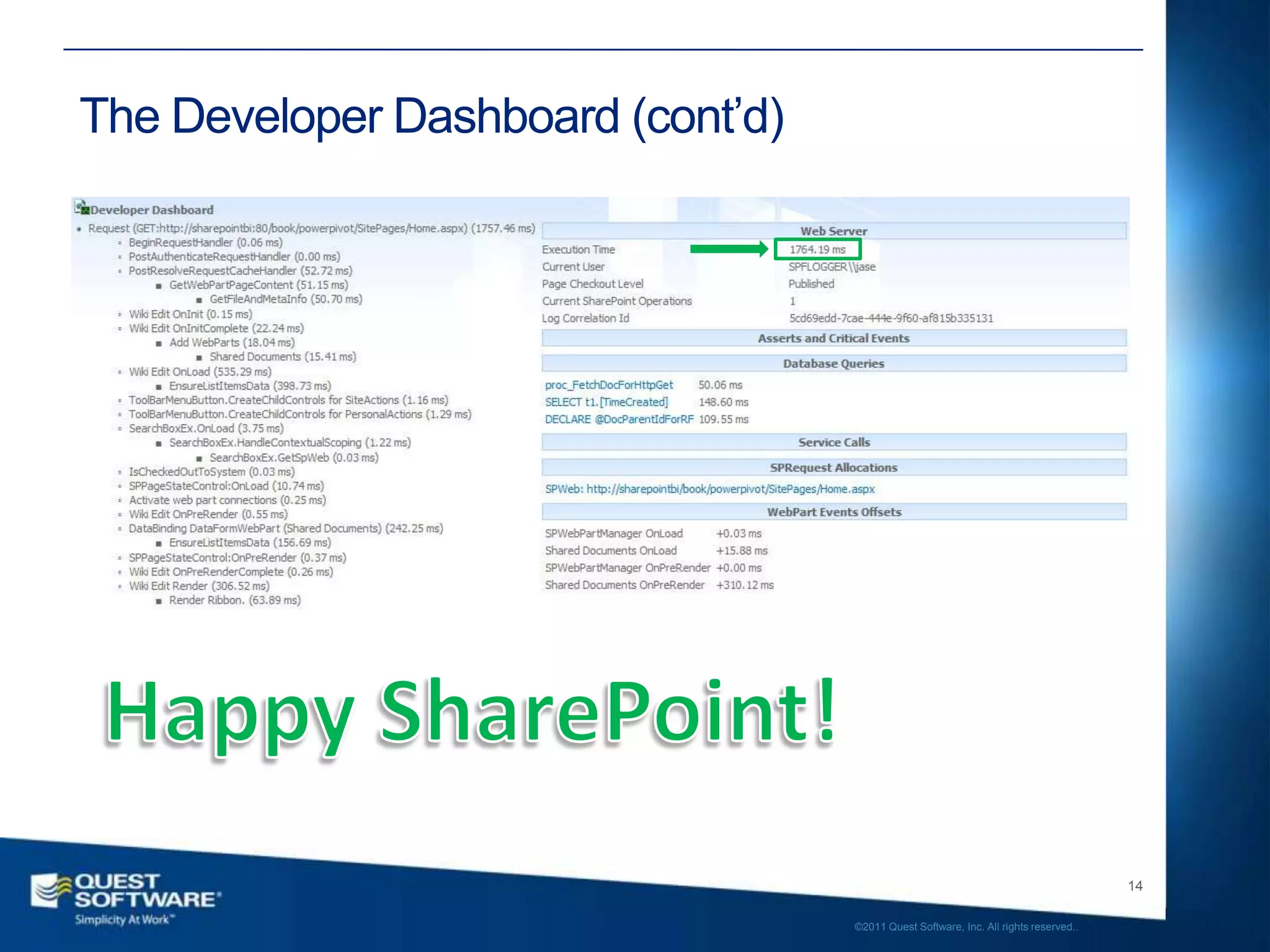Click the slide number 14

pyautogui.click(x=1135, y=886)
